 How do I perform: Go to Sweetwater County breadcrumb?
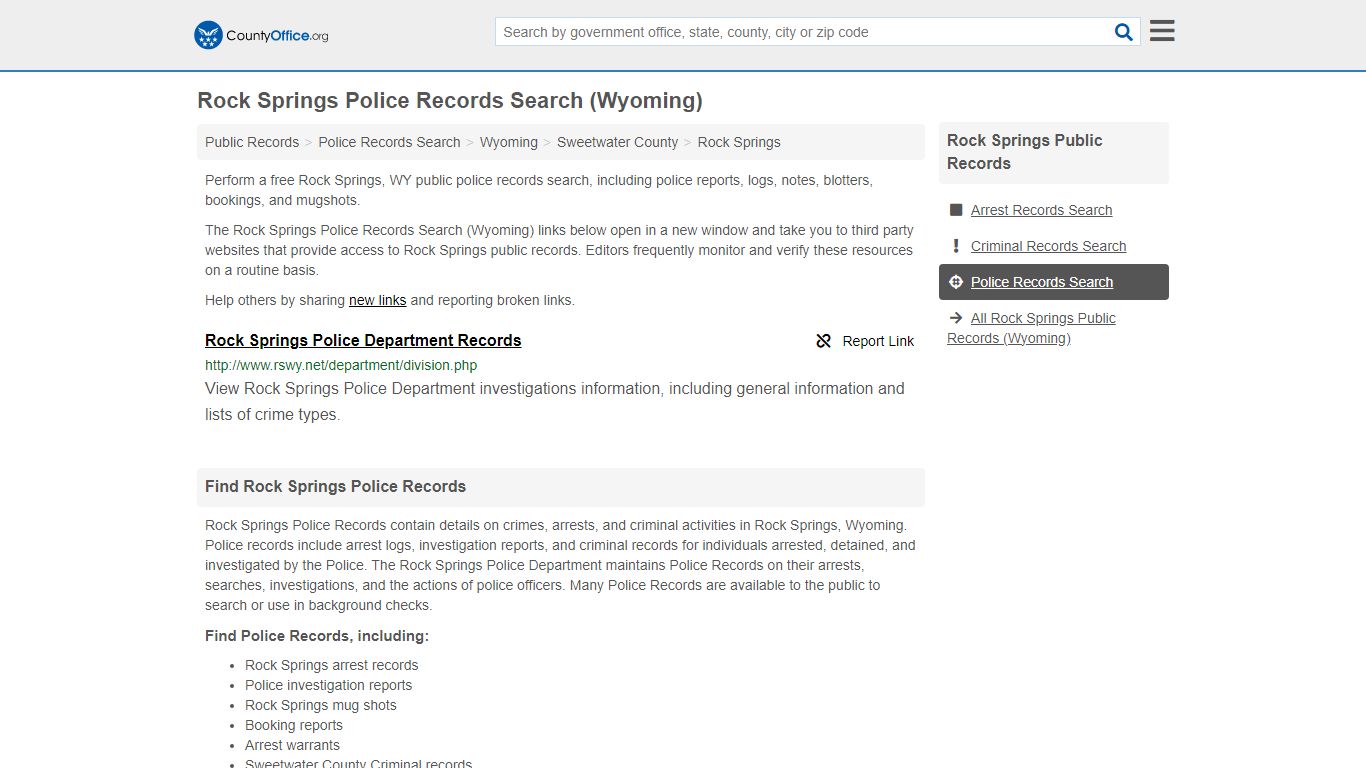617,142
